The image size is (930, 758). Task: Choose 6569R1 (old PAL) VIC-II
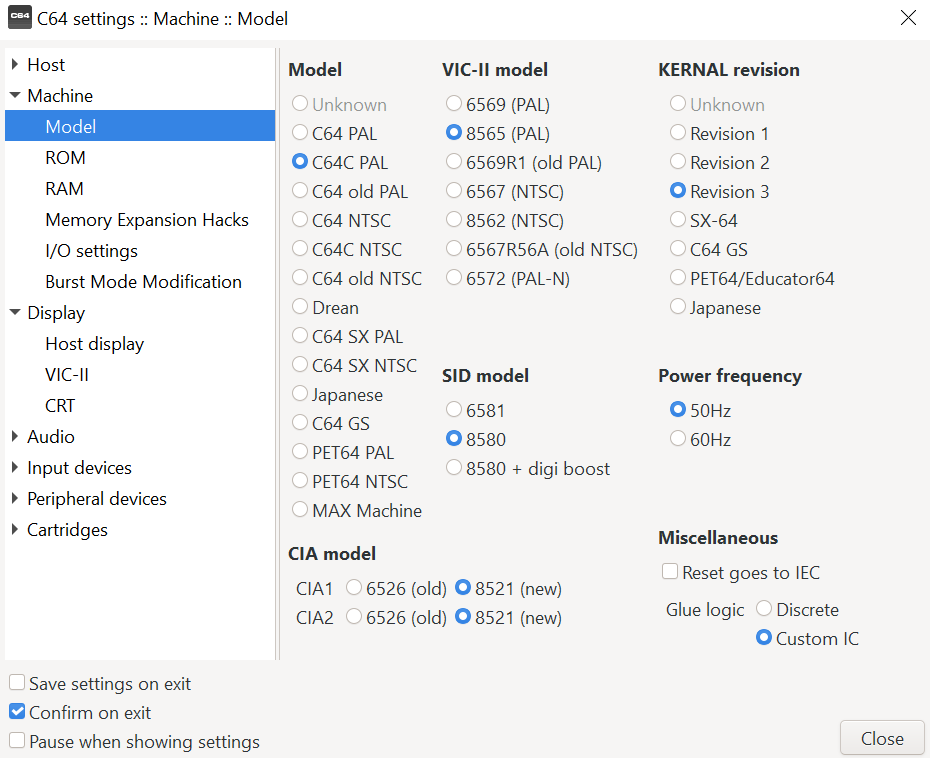[x=523, y=162]
